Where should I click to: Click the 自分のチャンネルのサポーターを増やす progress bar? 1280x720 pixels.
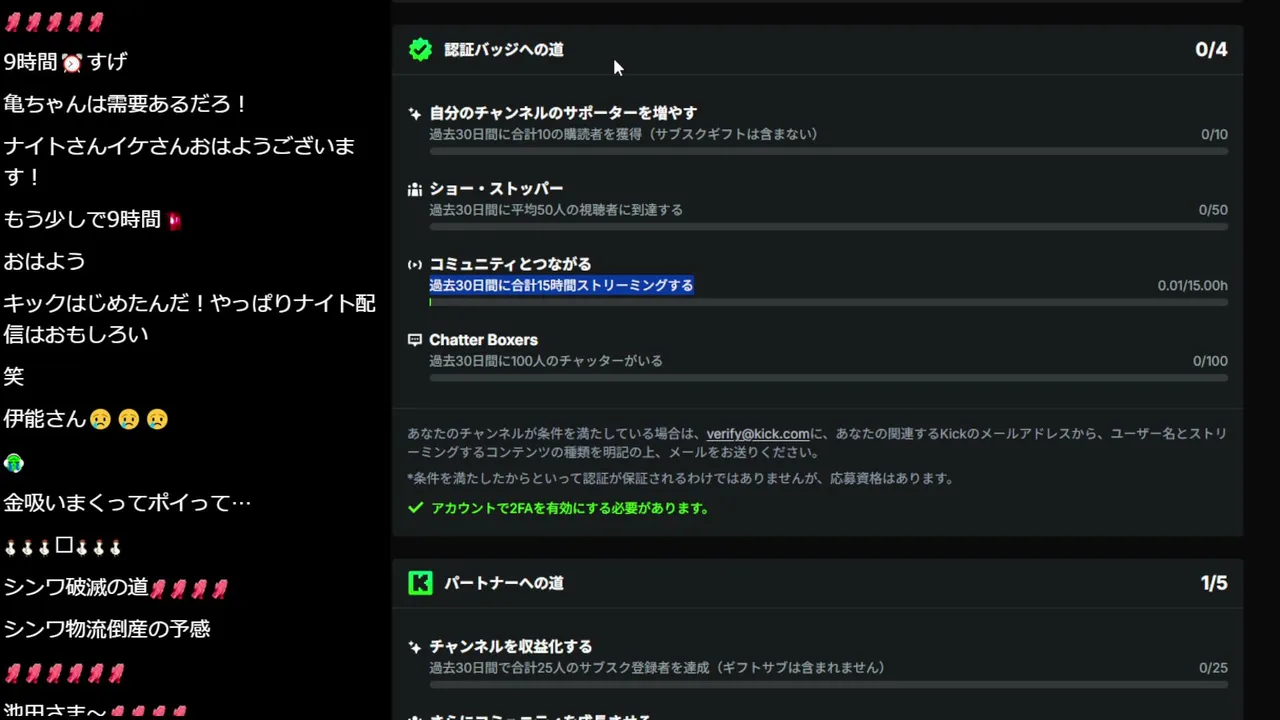[x=829, y=151]
